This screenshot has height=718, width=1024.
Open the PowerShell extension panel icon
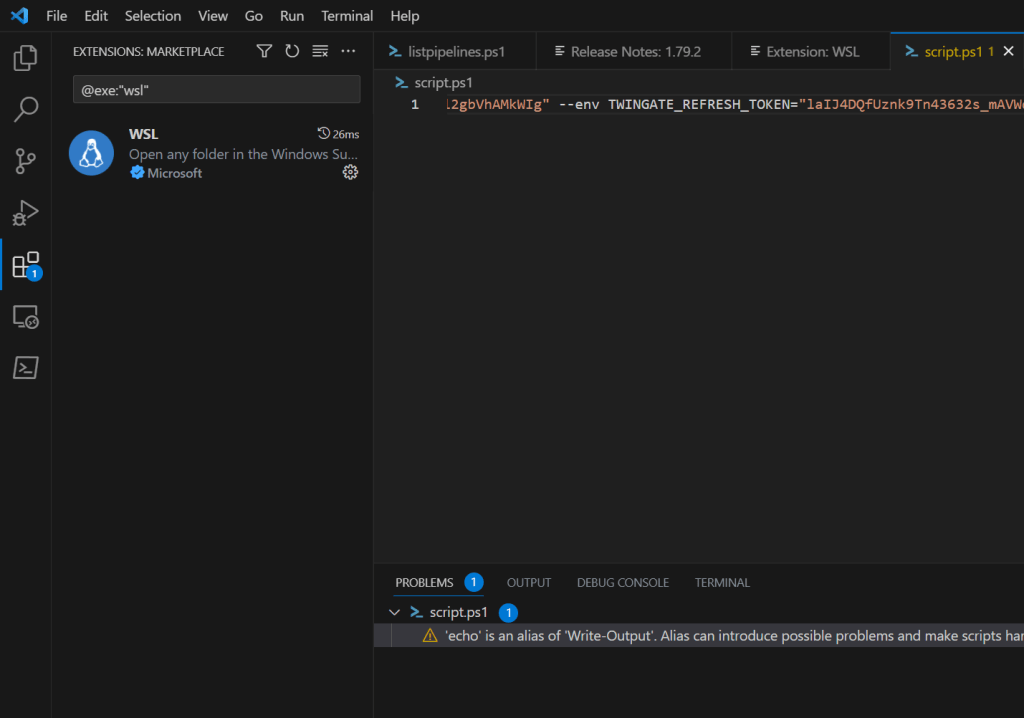click(25, 368)
